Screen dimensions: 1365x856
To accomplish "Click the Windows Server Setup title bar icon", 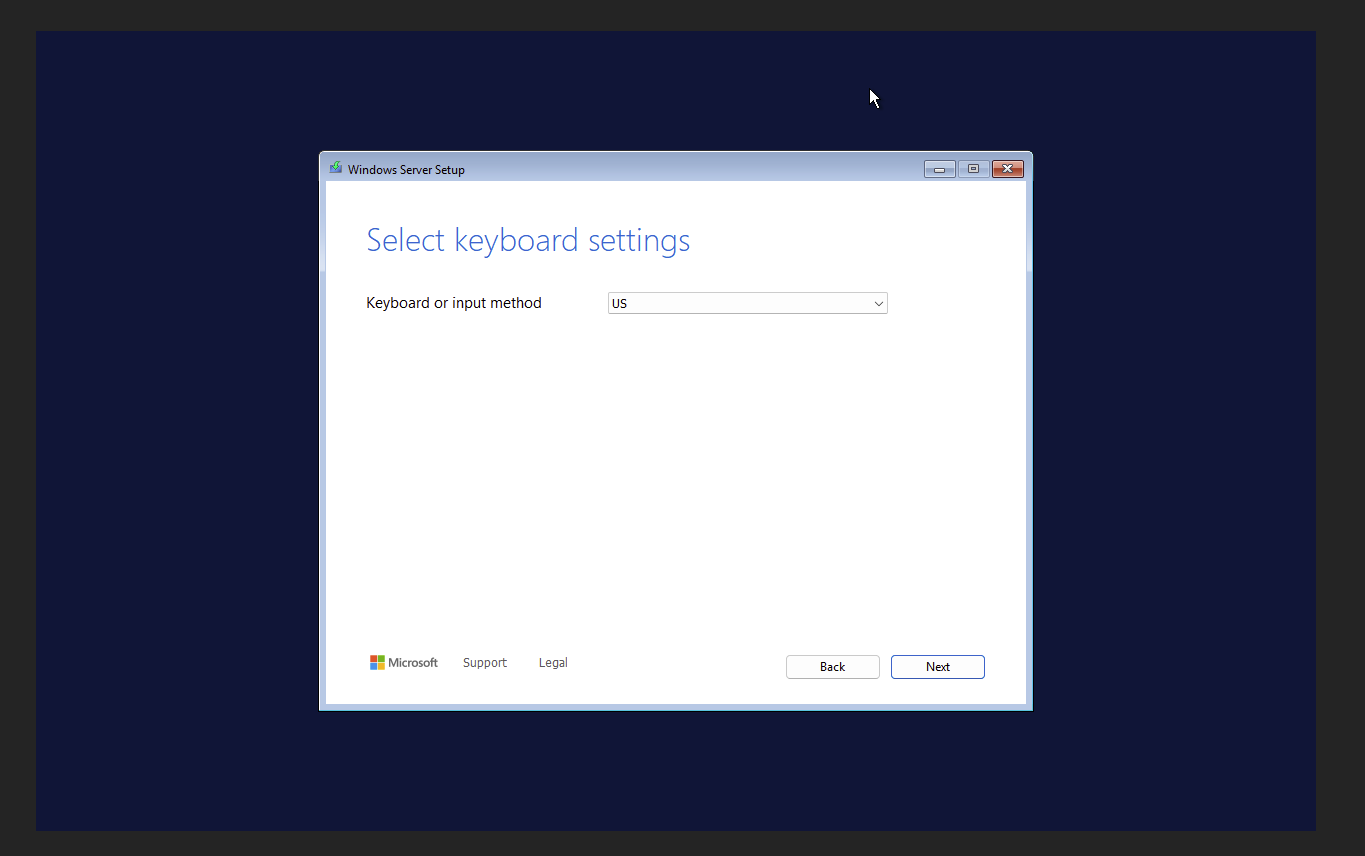I will point(335,168).
